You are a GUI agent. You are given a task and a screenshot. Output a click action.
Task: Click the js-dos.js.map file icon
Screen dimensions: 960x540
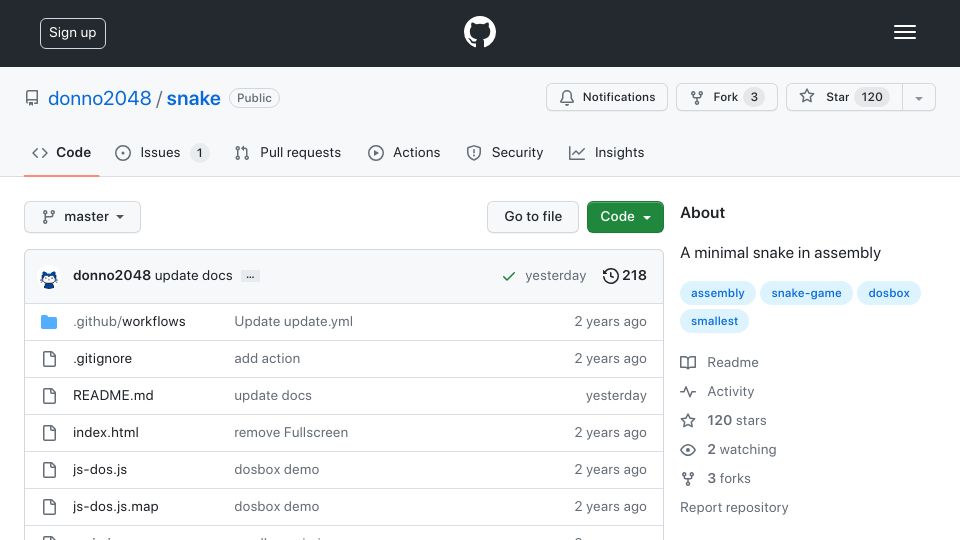(50, 507)
